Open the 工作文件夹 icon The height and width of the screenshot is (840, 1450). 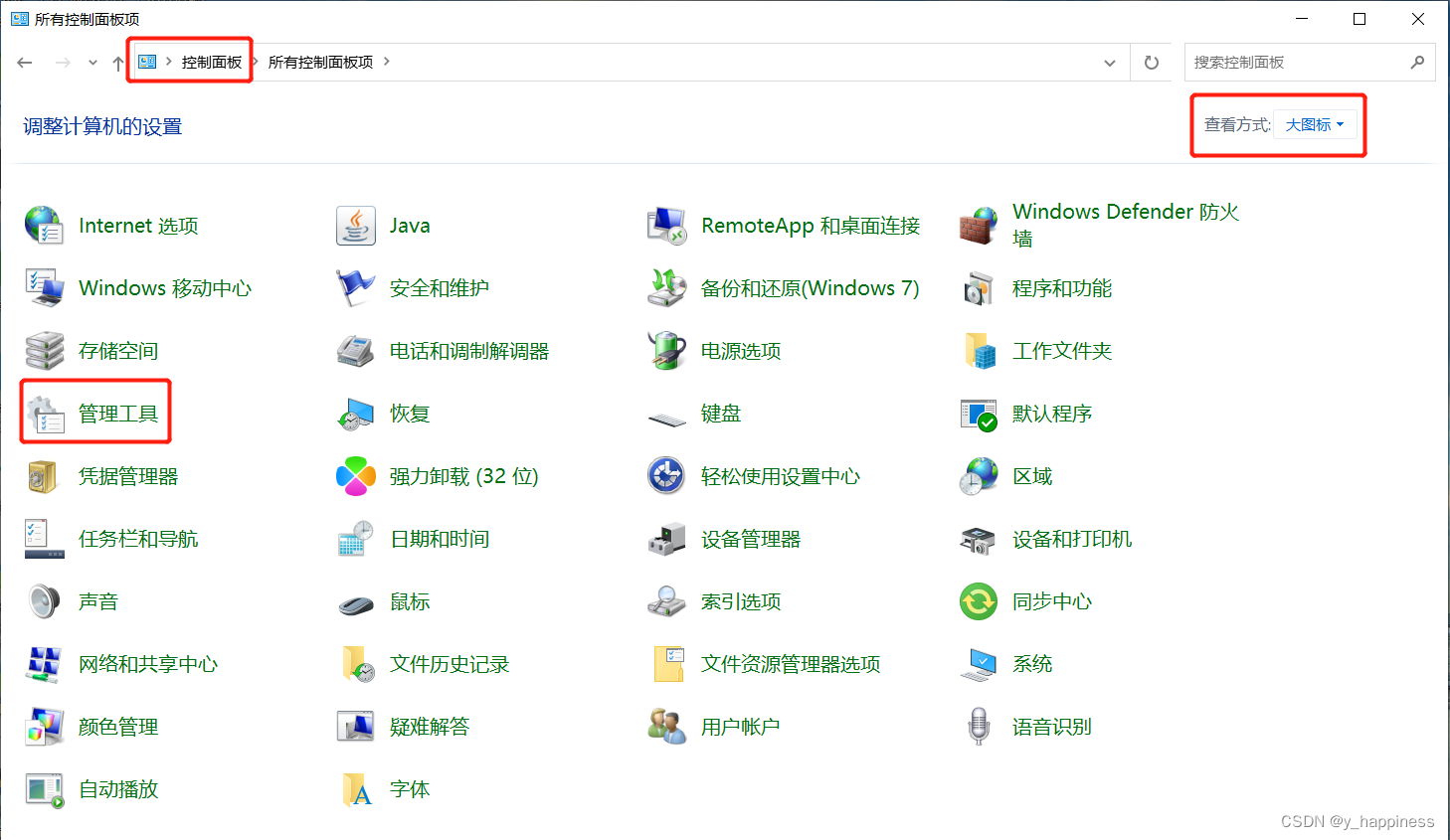(978, 351)
